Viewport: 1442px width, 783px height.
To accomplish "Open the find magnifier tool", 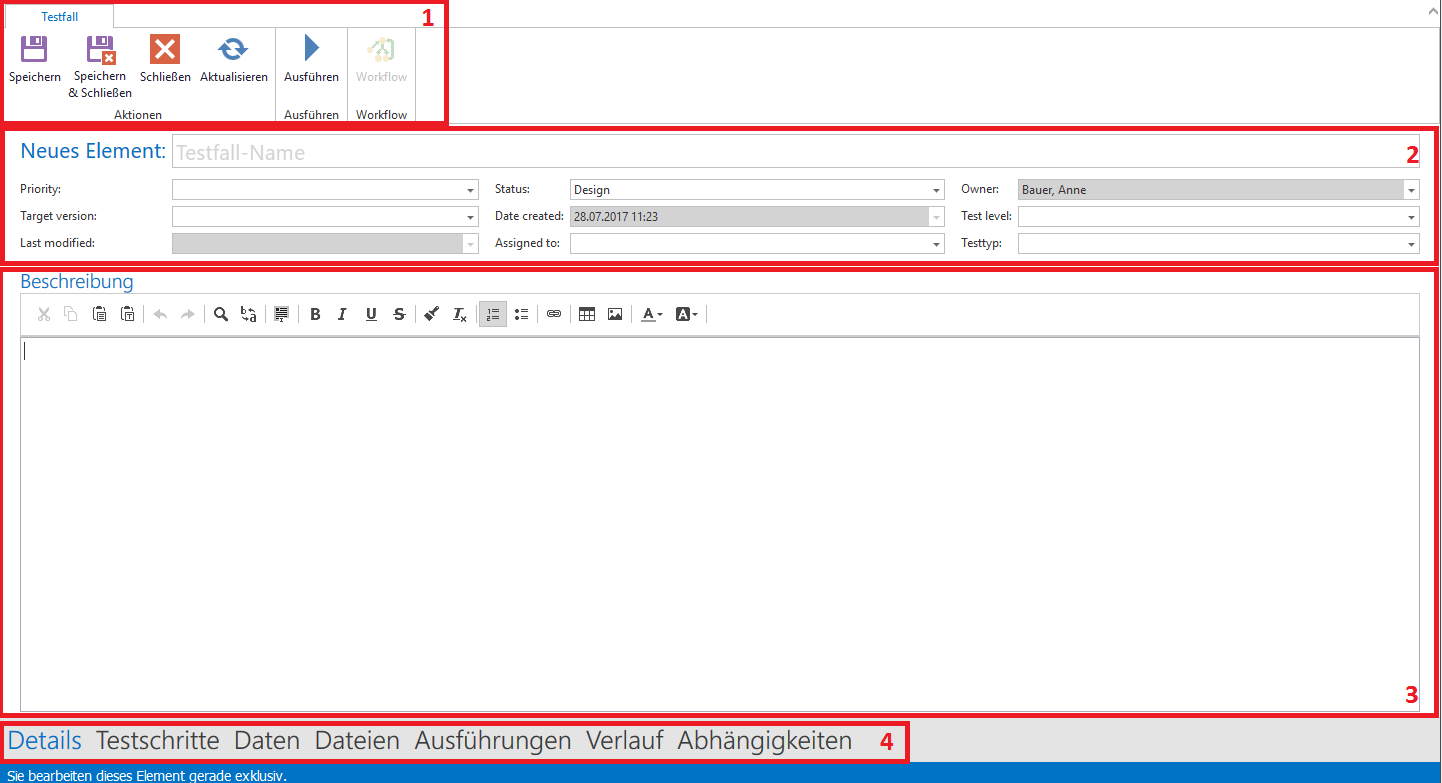I will 221,314.
